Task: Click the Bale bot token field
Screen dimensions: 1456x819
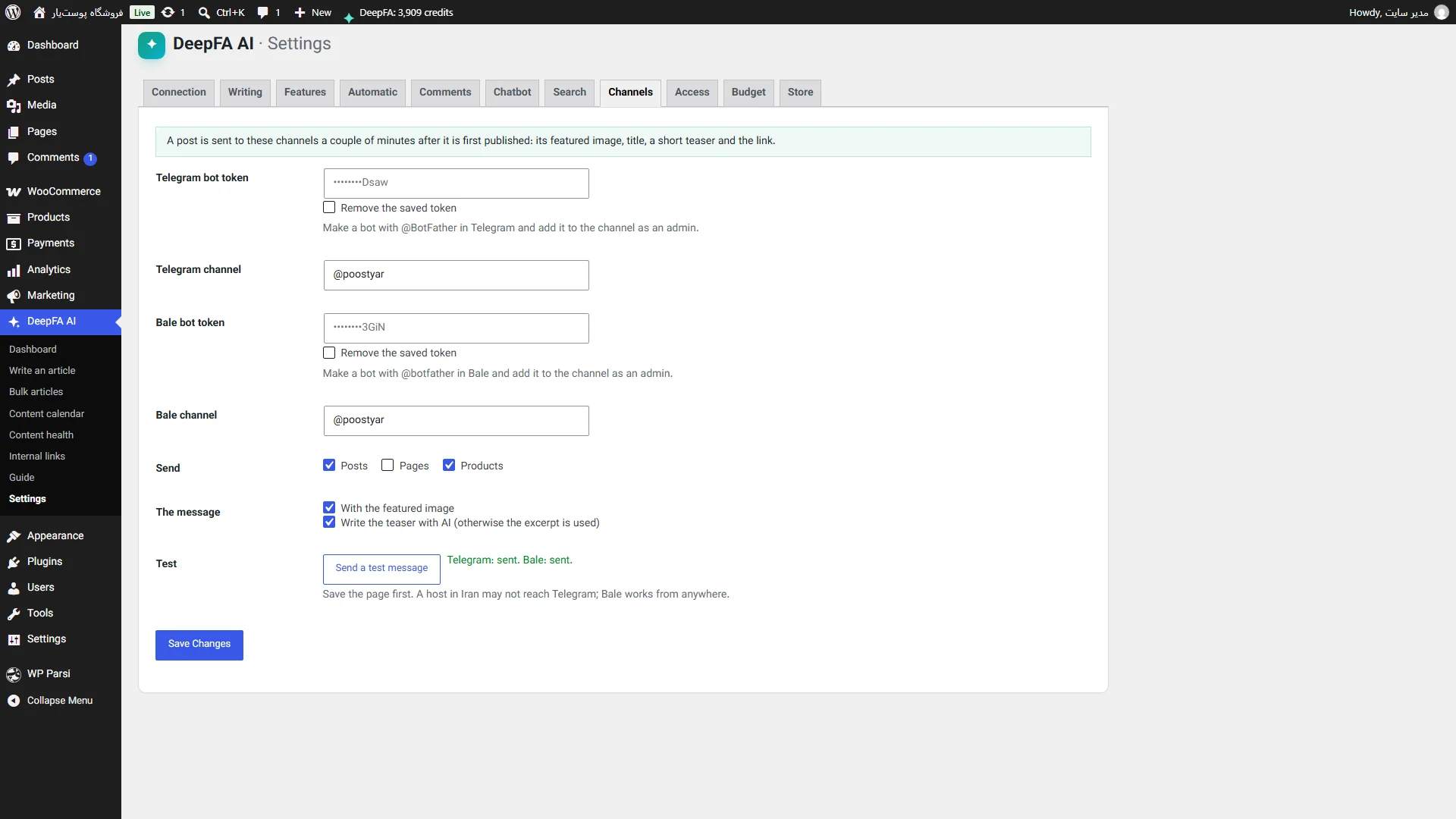Action: tap(457, 328)
